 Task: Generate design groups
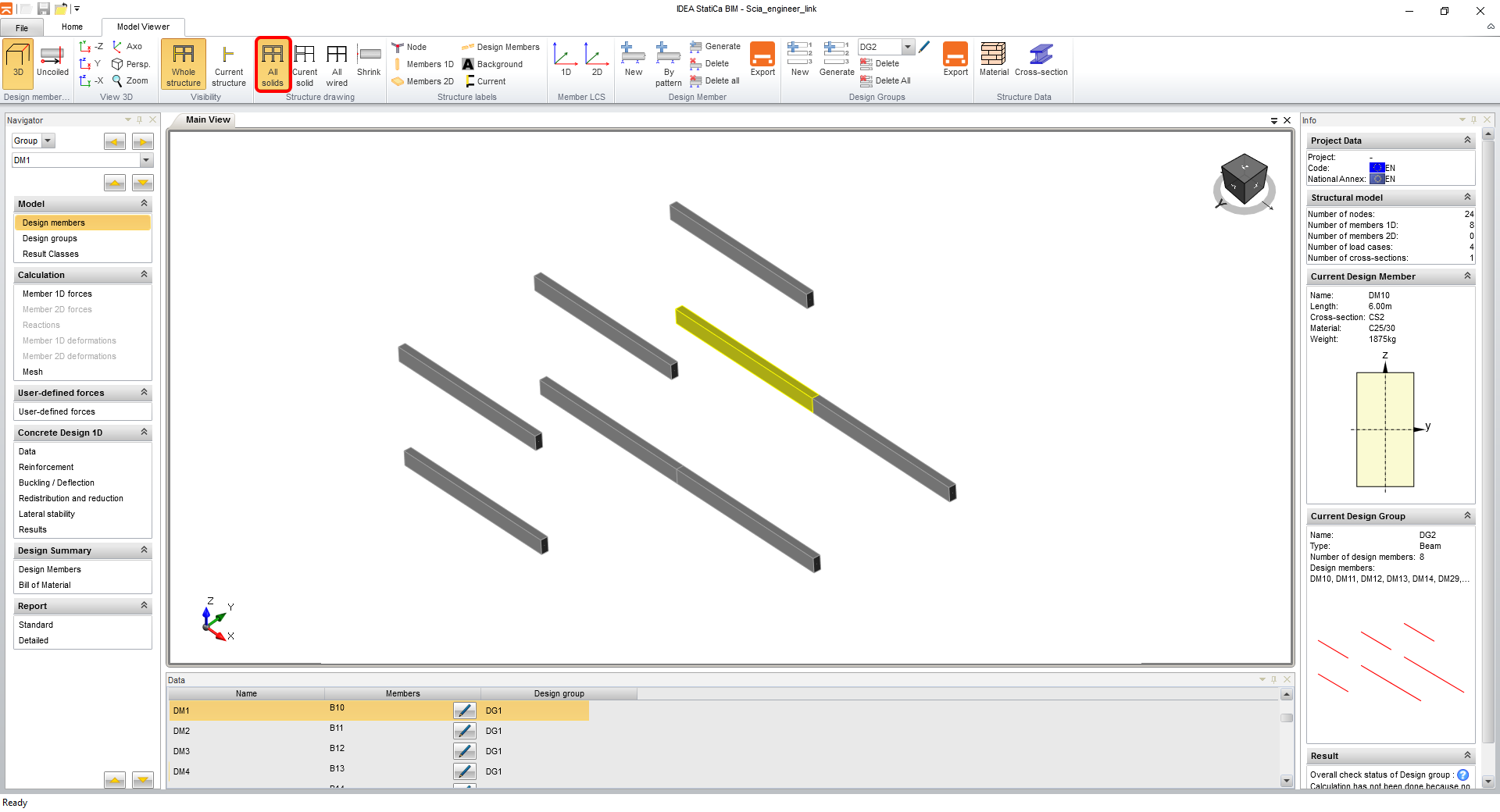837,60
